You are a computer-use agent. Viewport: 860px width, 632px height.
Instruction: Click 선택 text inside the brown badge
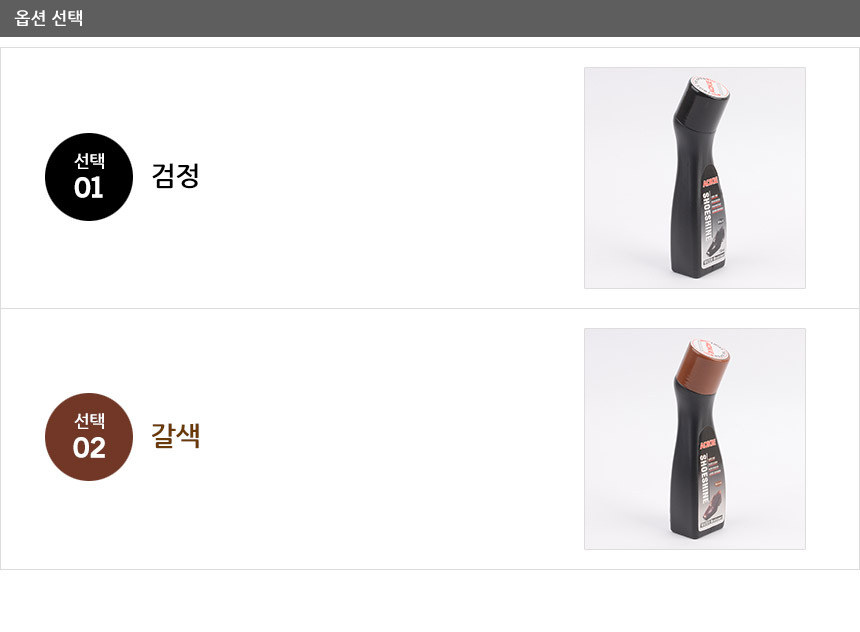tap(89, 421)
